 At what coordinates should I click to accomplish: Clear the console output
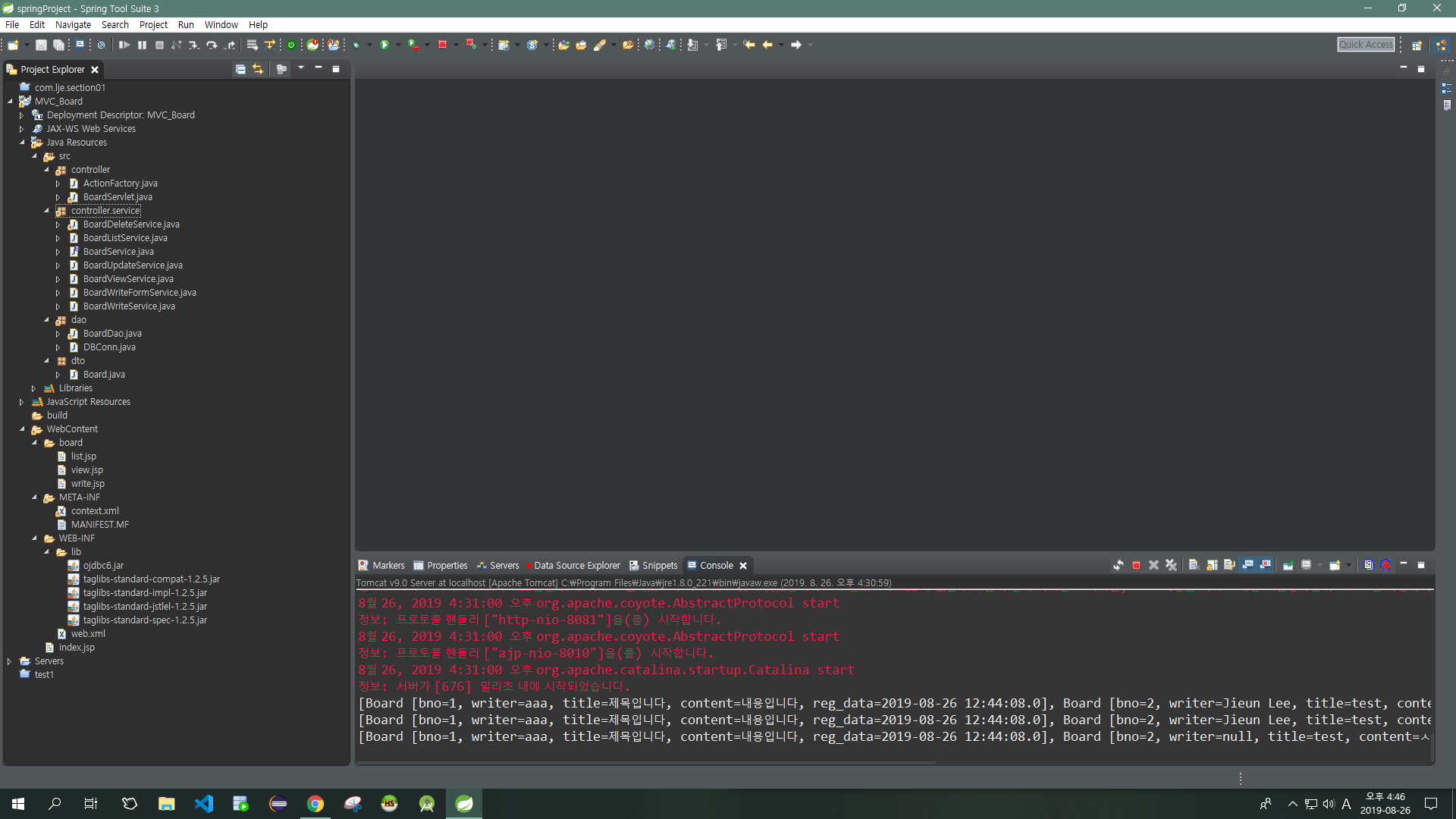tap(1194, 566)
